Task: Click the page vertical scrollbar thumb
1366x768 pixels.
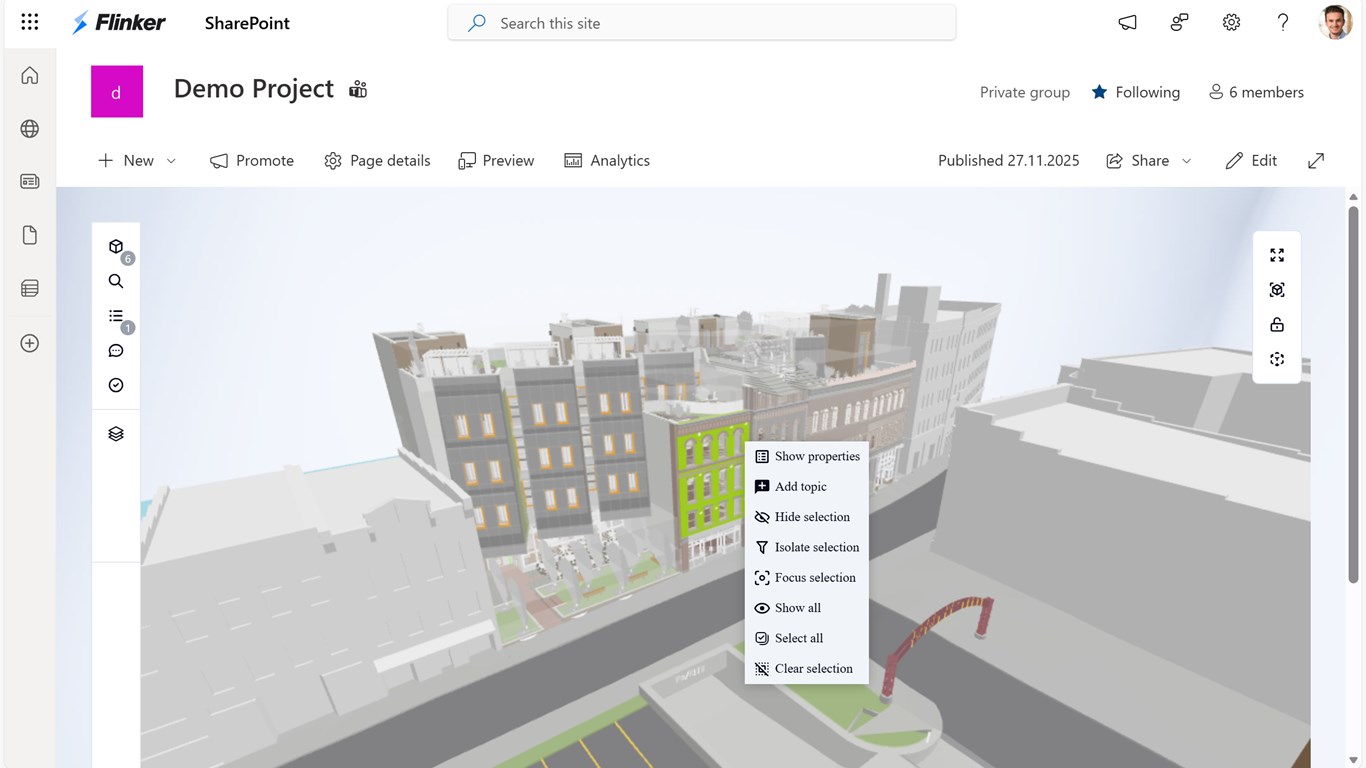Action: point(1354,394)
